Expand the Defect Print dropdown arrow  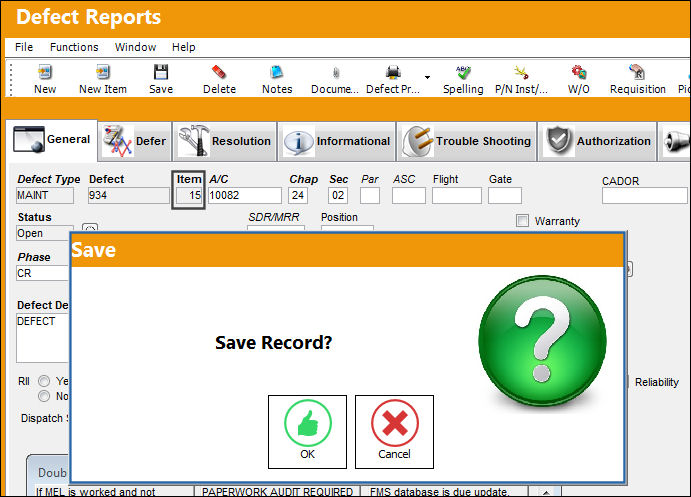pyautogui.click(x=427, y=78)
